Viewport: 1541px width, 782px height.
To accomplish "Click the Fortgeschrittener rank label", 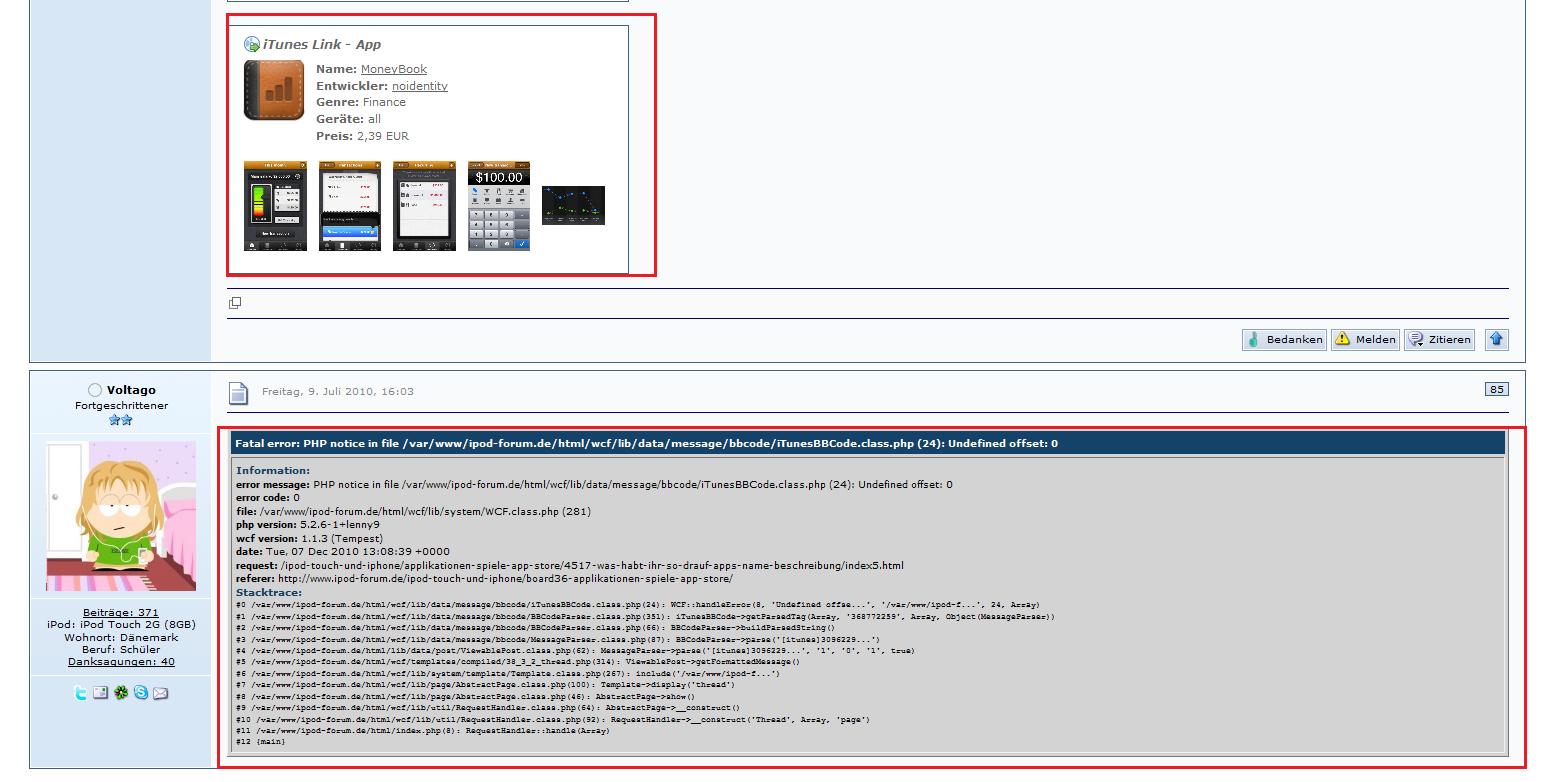I will coord(121,406).
